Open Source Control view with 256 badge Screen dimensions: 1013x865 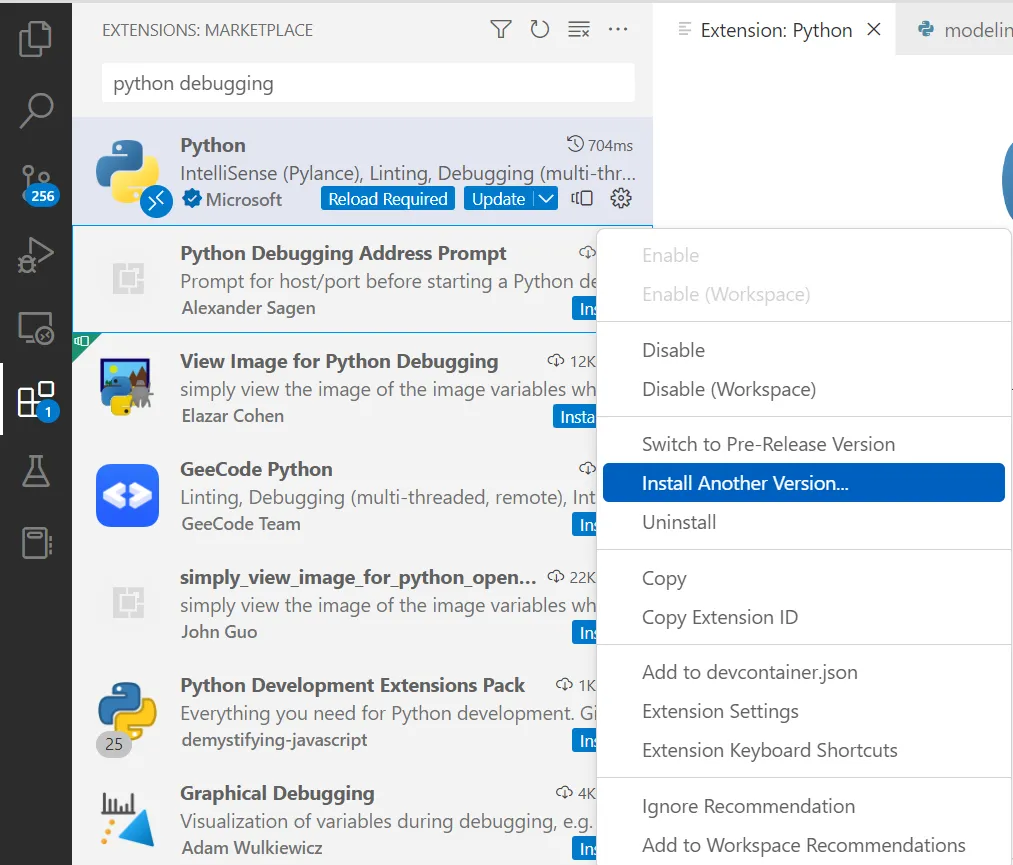click(38, 183)
